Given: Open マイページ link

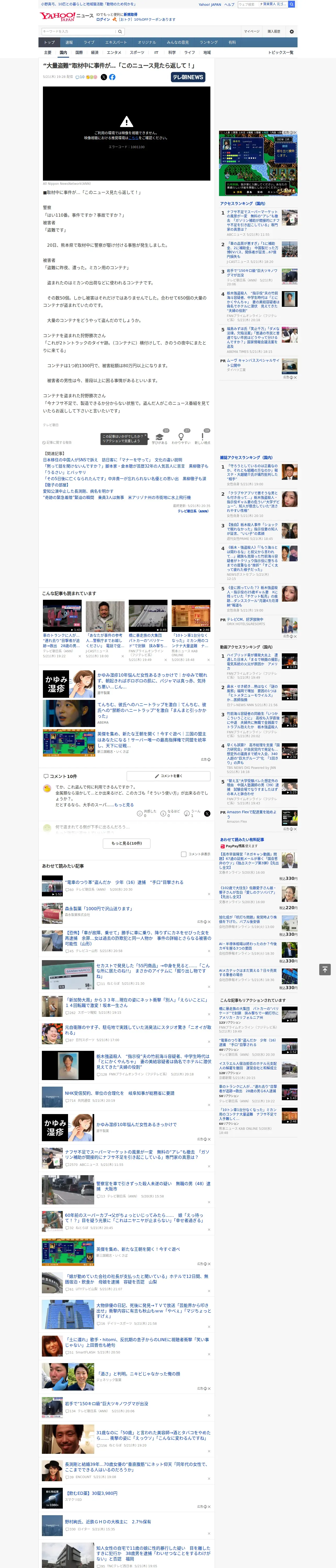Looking at the screenshot, I should 252,32.
